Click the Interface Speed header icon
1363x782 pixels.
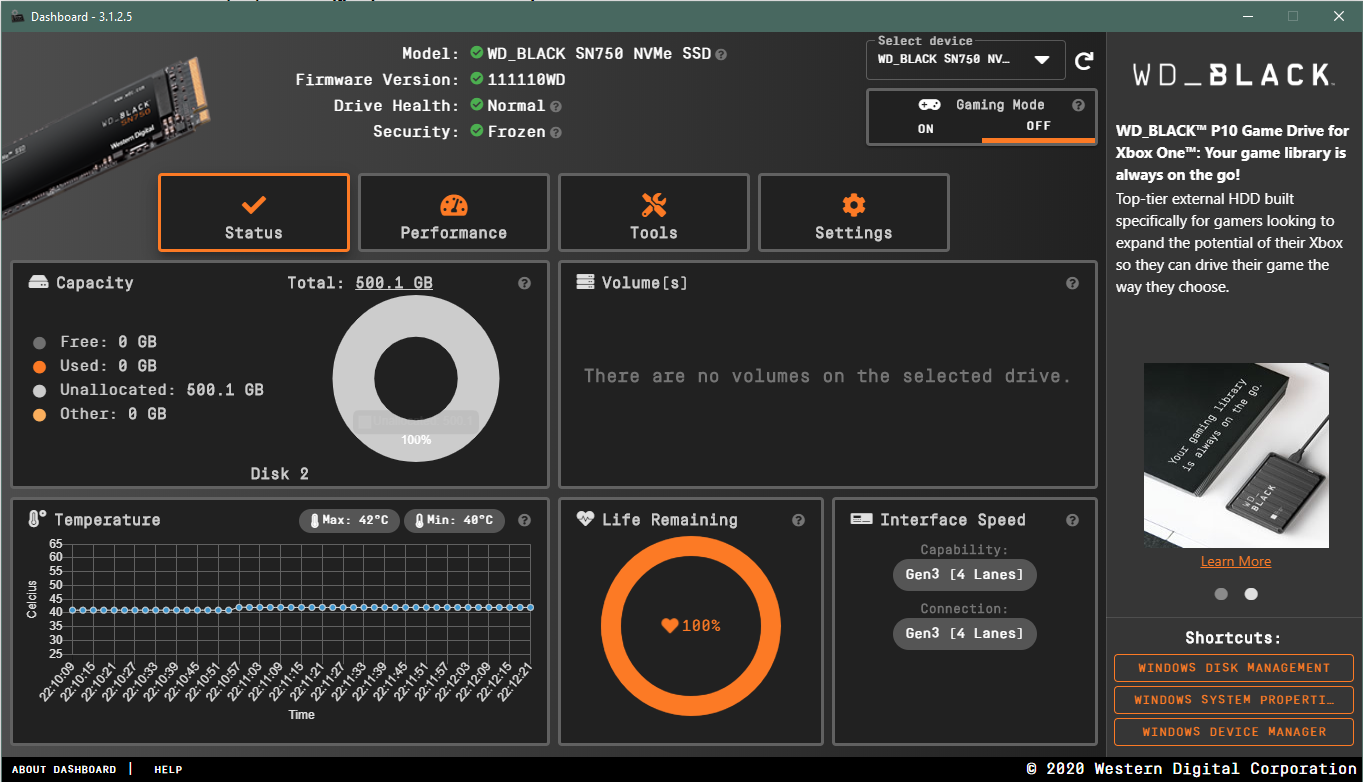pos(860,520)
